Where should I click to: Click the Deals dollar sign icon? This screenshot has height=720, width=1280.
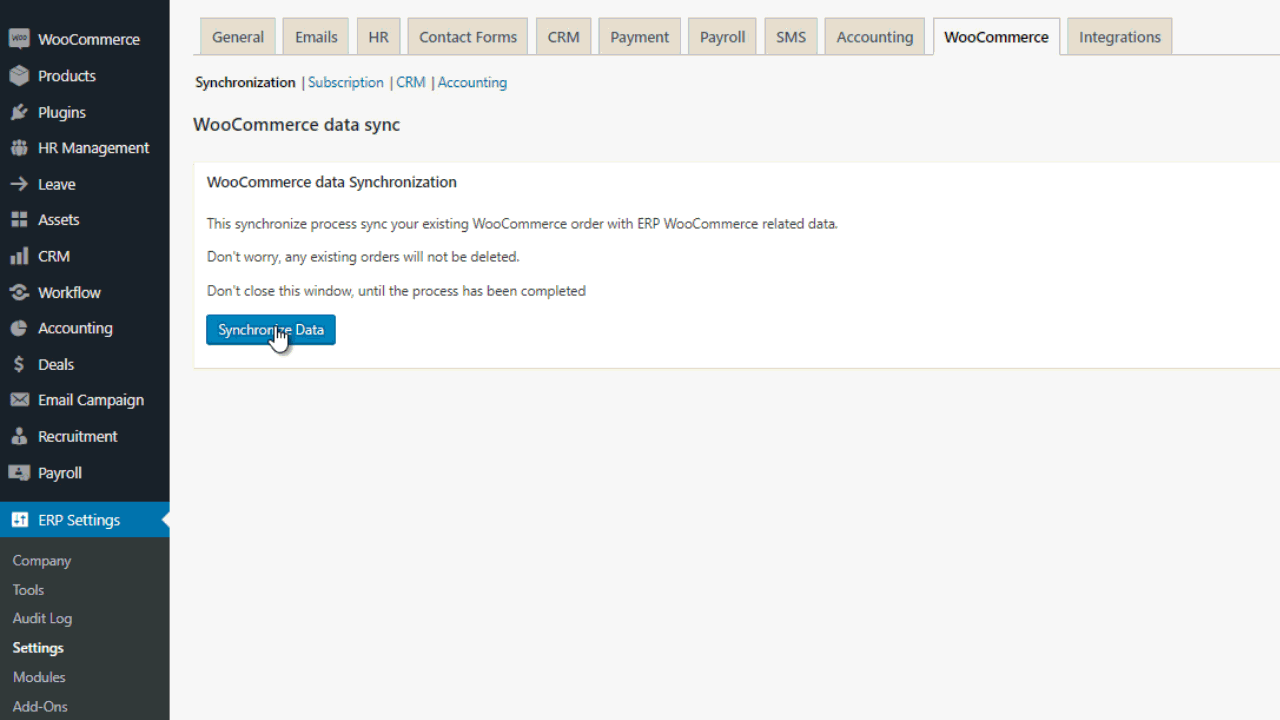click(x=19, y=364)
